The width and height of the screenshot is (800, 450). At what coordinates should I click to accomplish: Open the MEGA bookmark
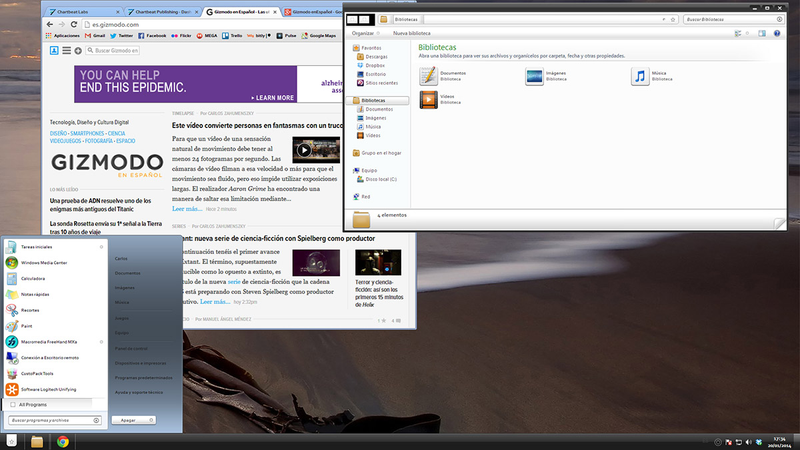click(207, 36)
